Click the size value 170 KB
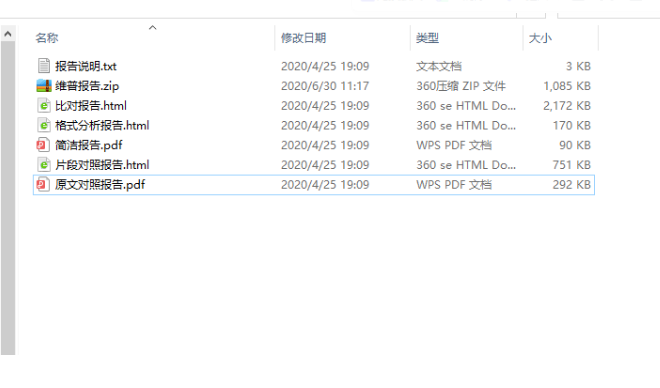Viewport: 660px width, 388px height. click(572, 125)
